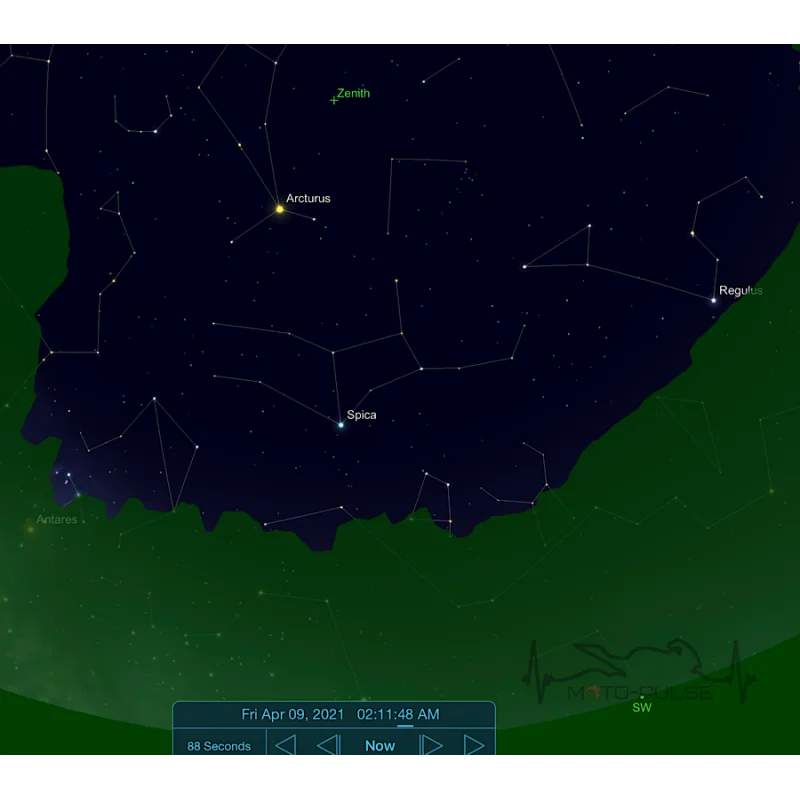Tap the green Zenith cross marker
Image resolution: width=800 pixels, height=800 pixels.
coord(334,101)
